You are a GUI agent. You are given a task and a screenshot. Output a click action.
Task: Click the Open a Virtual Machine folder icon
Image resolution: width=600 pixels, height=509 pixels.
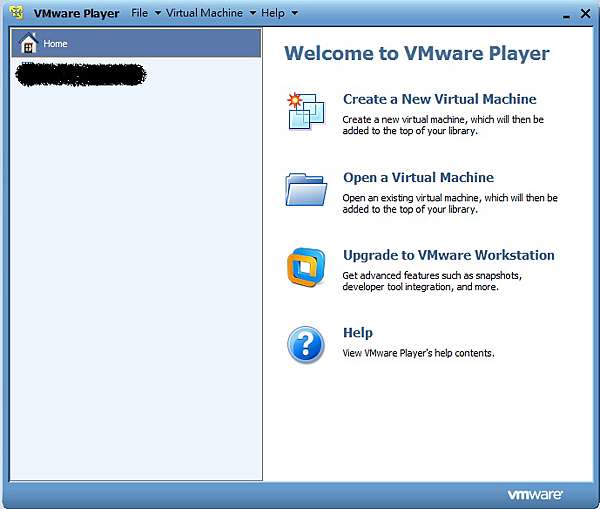pyautogui.click(x=306, y=189)
